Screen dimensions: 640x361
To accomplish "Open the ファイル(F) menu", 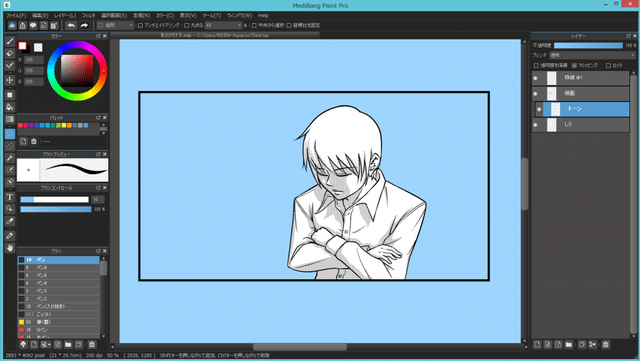I will [16, 16].
